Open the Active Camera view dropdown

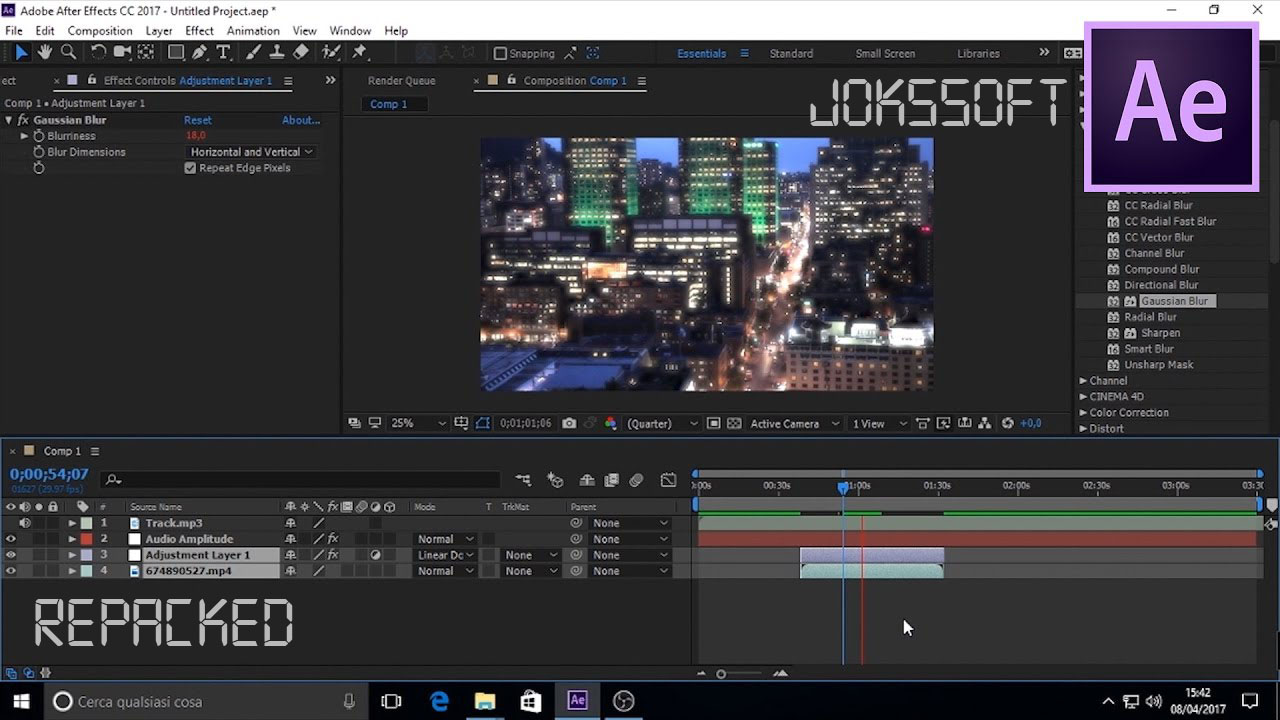(789, 423)
